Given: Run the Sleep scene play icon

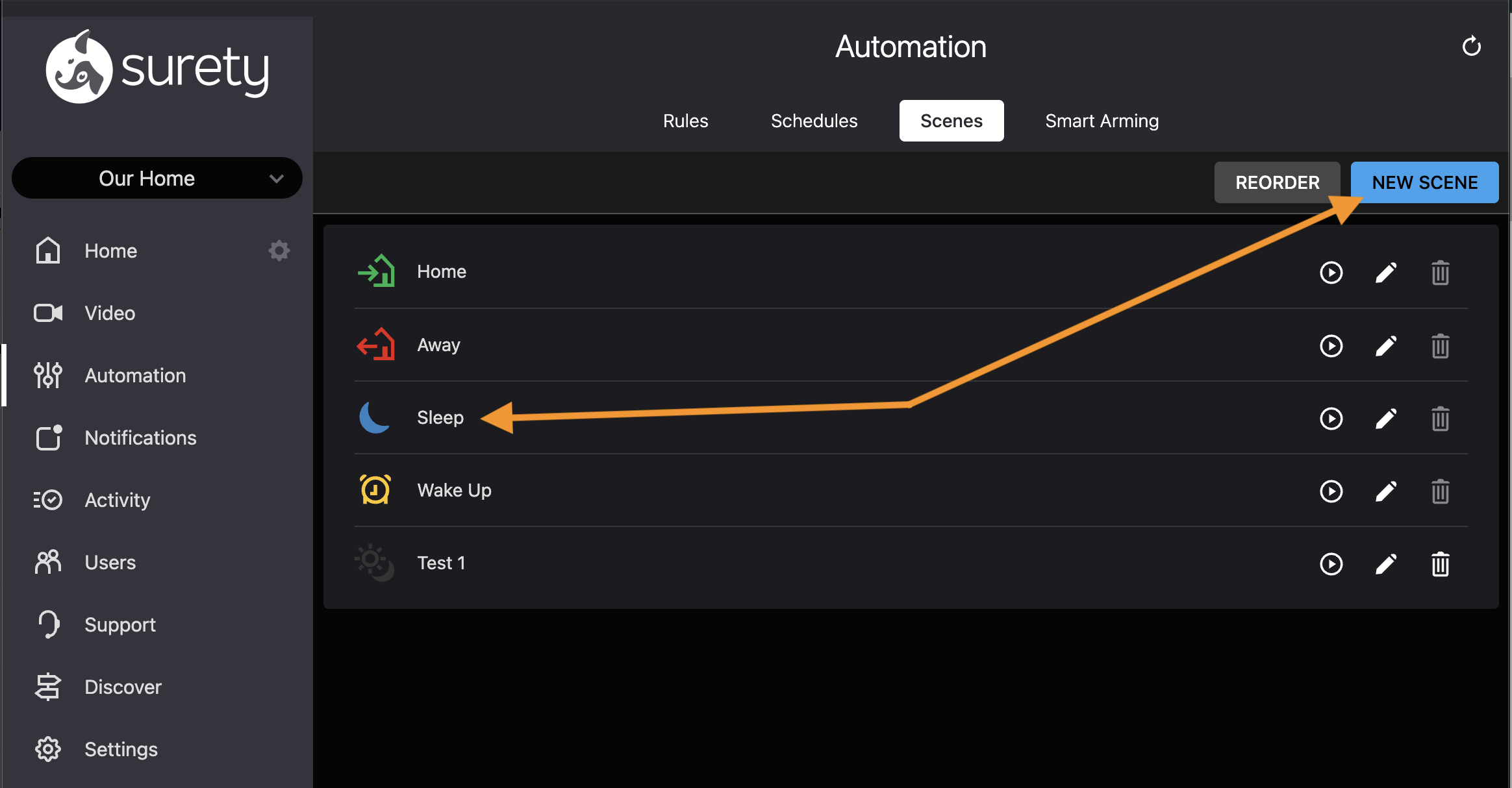Looking at the screenshot, I should click(x=1331, y=419).
